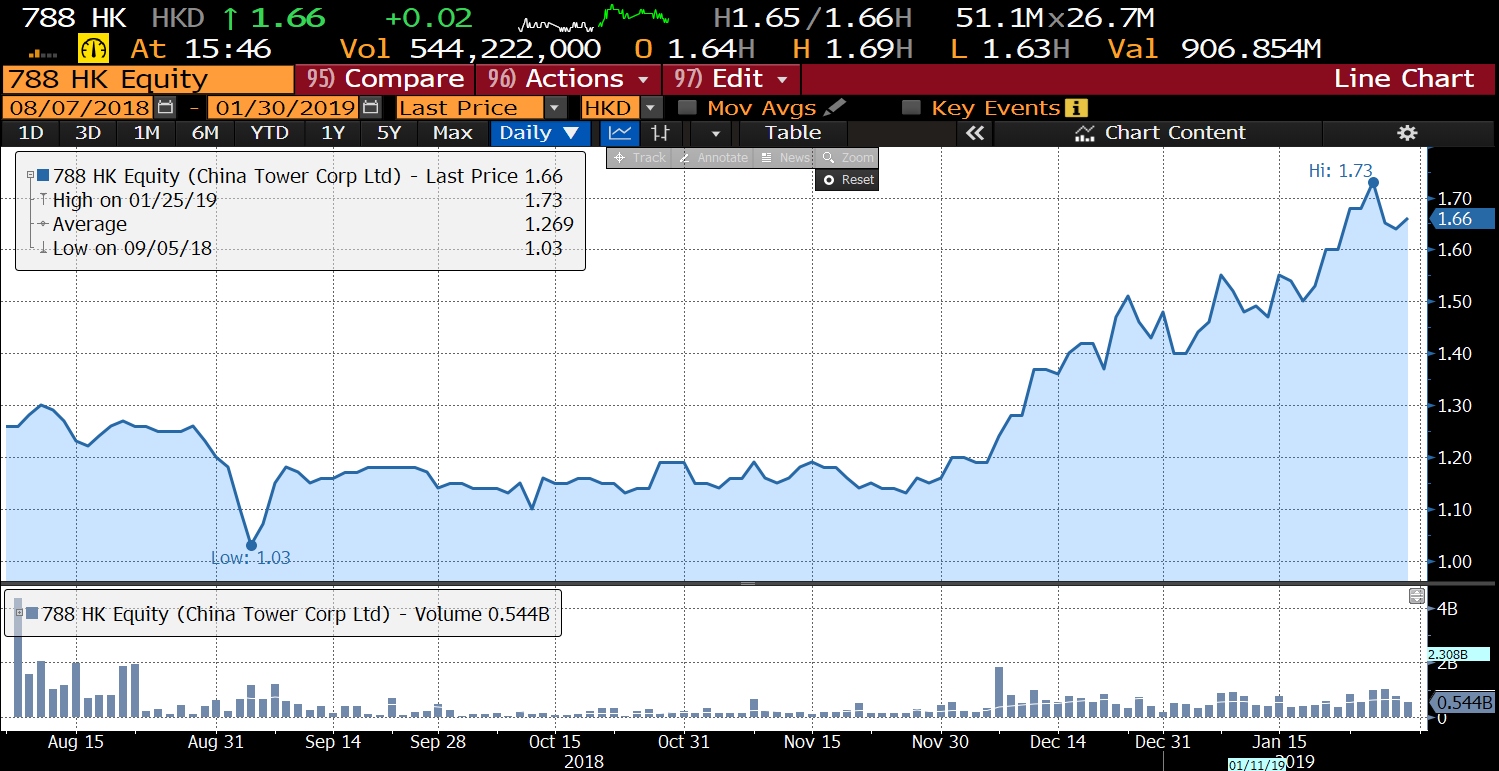
Task: Enable the Mov Avgs checkbox
Action: pyautogui.click(x=687, y=108)
